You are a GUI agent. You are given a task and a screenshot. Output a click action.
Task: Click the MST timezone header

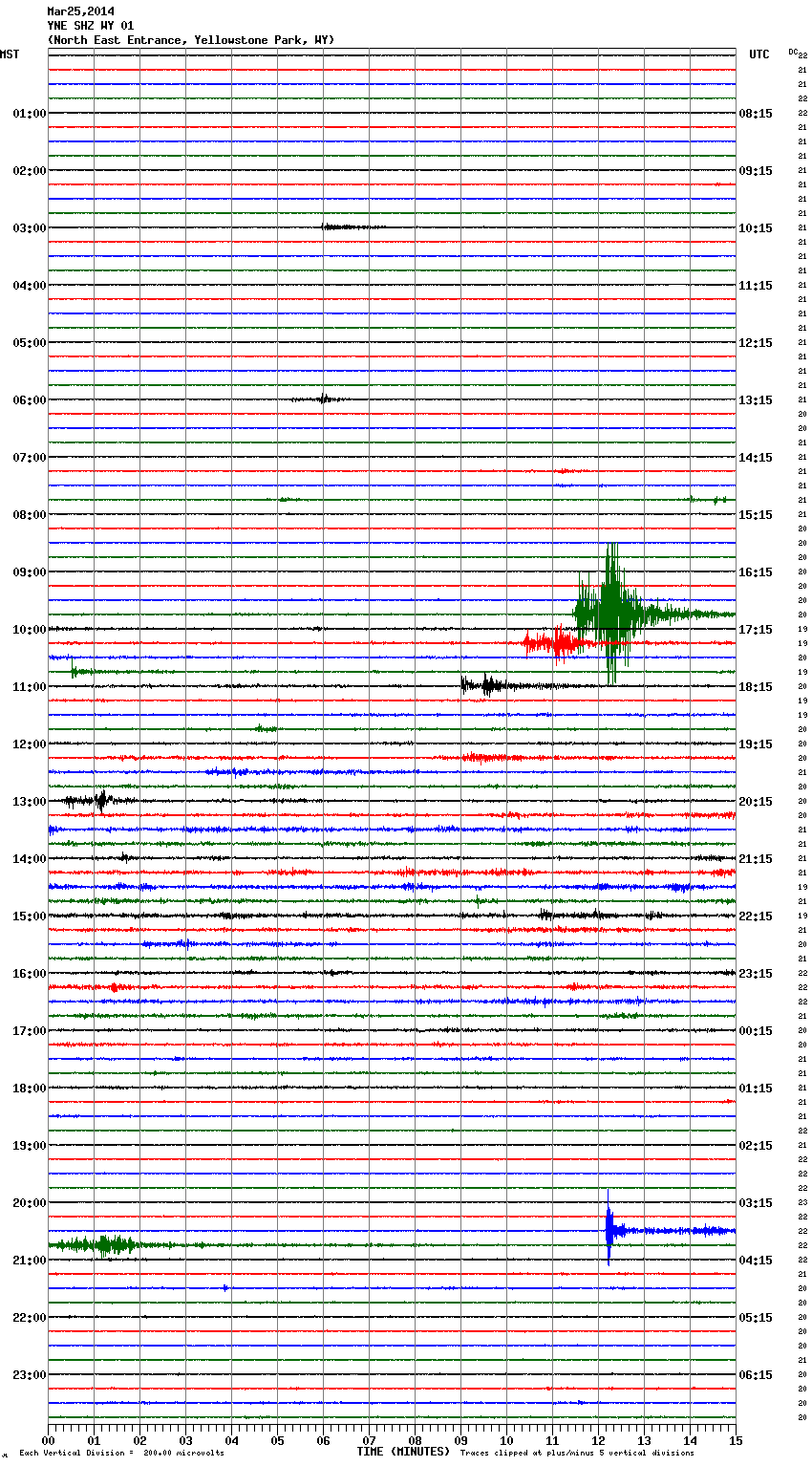point(10,54)
